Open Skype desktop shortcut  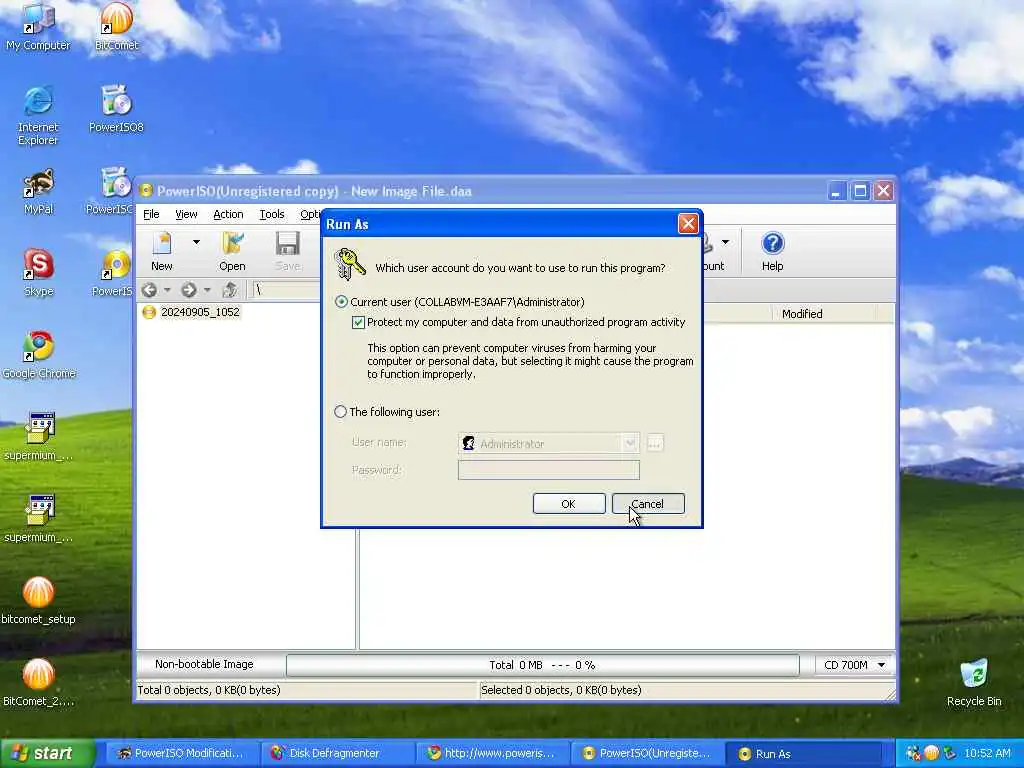[38, 272]
